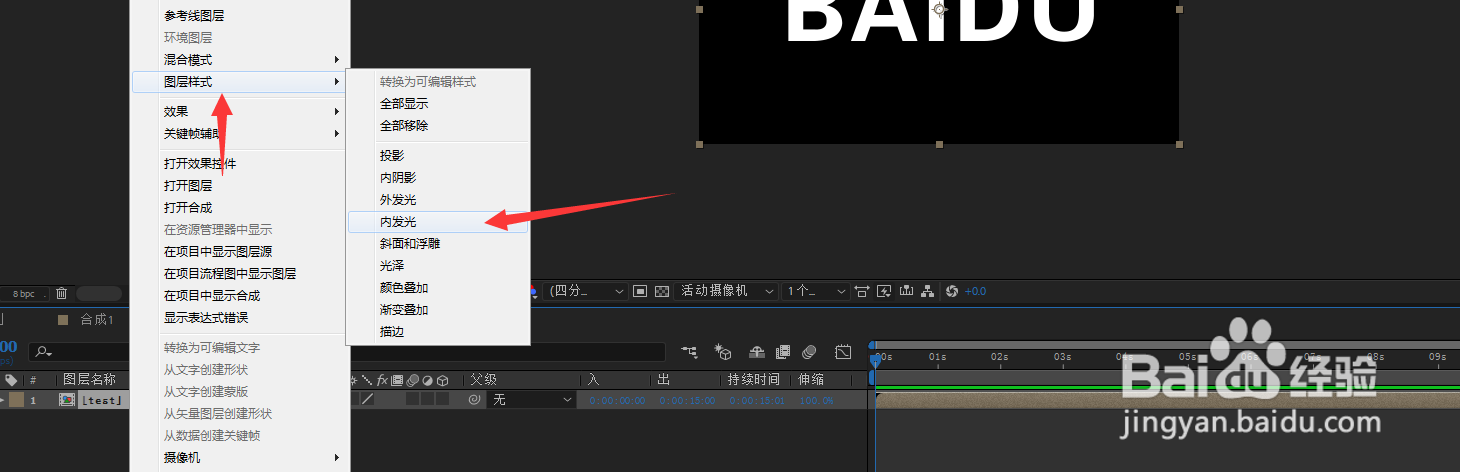Toggle the transparency grid icon
The image size is (1460, 472).
[661, 291]
